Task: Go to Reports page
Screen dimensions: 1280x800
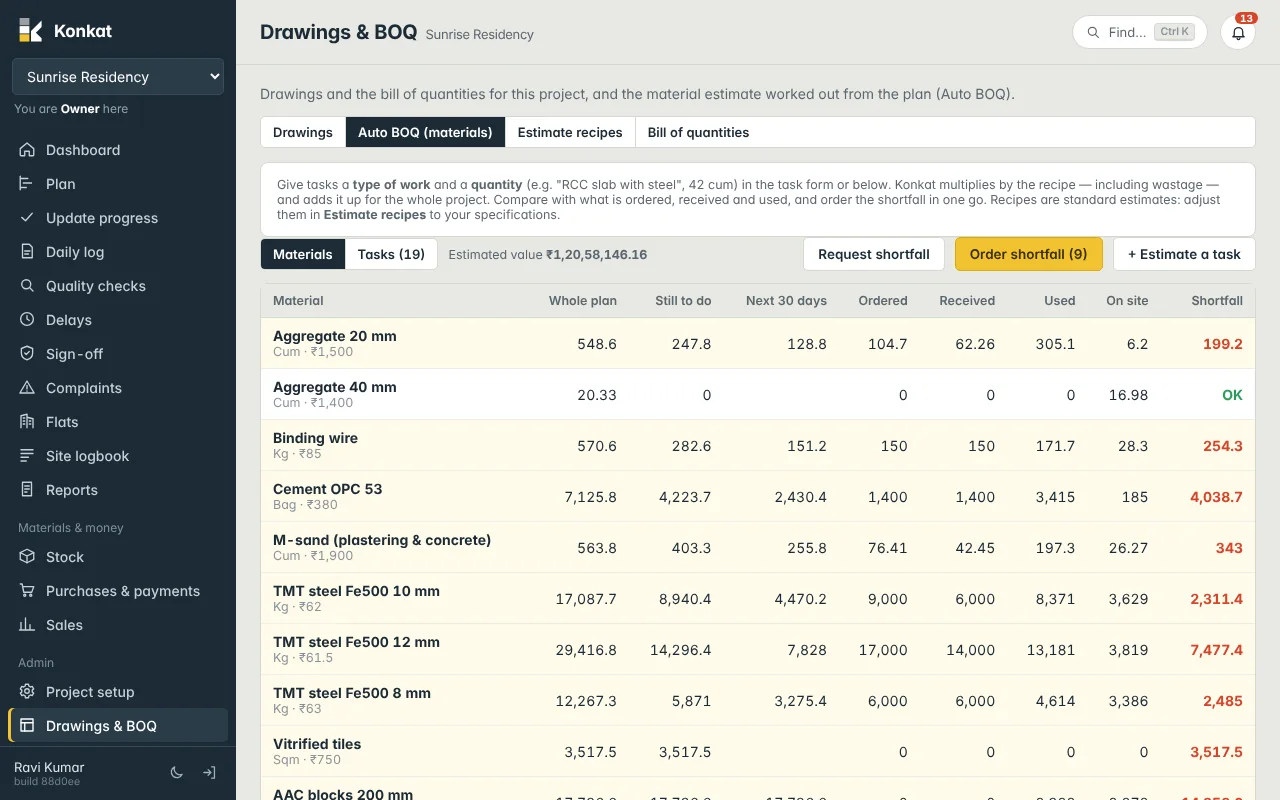Action: click(118, 490)
